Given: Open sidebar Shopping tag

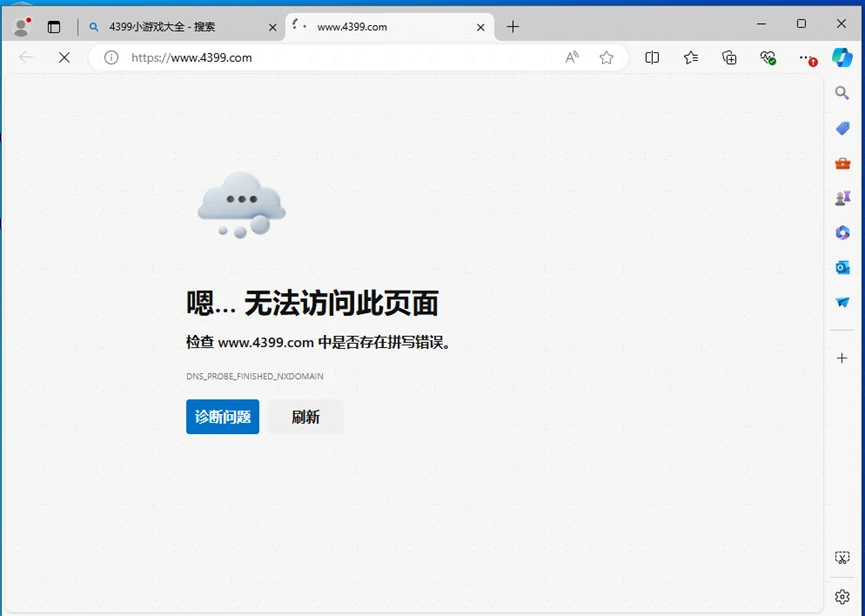Looking at the screenshot, I should [x=842, y=128].
